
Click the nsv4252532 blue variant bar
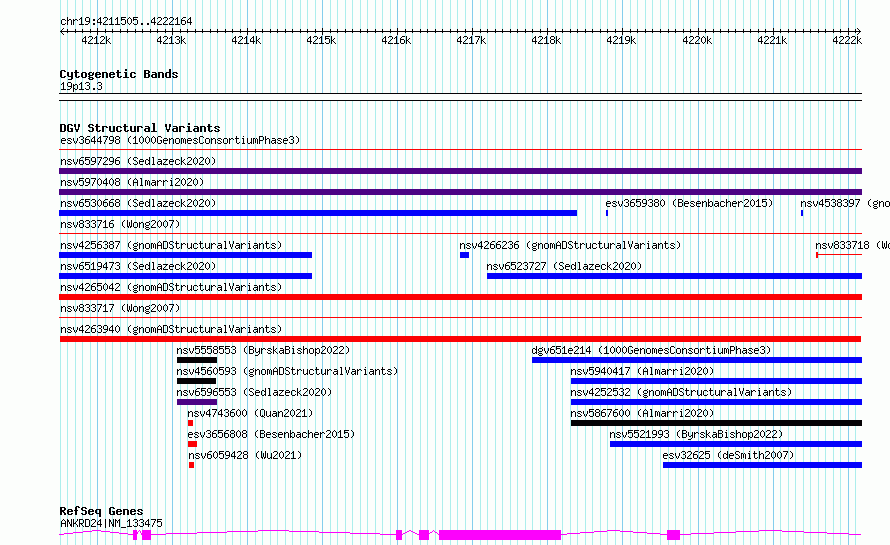click(716, 402)
